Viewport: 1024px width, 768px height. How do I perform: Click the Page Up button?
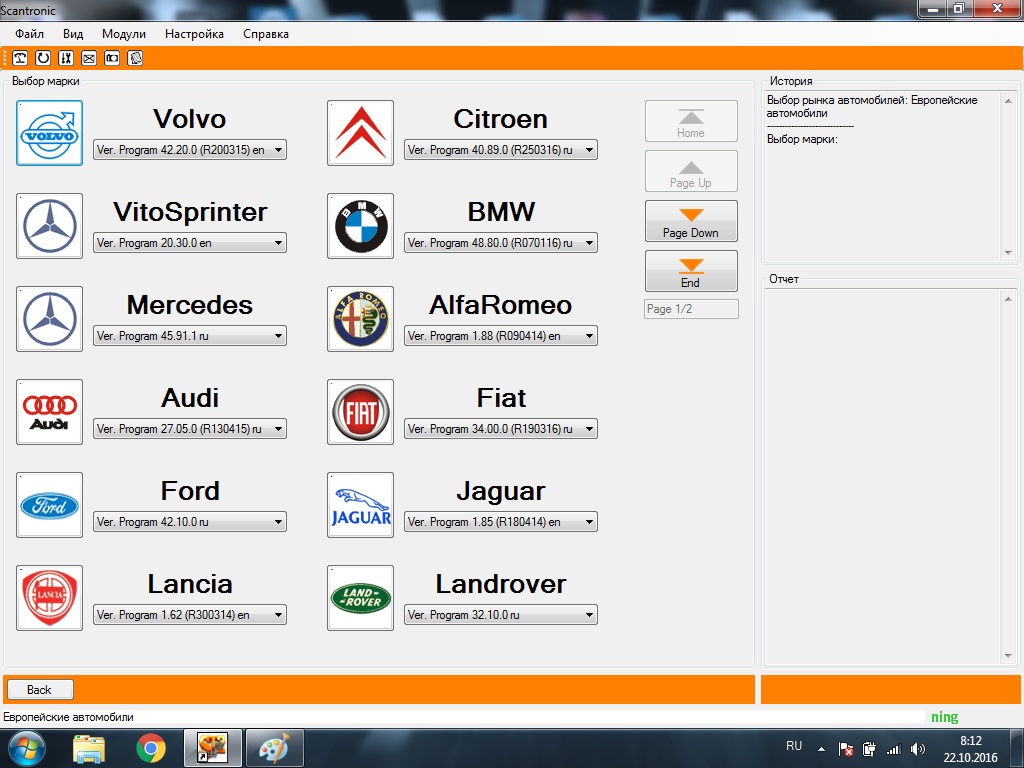tap(691, 171)
